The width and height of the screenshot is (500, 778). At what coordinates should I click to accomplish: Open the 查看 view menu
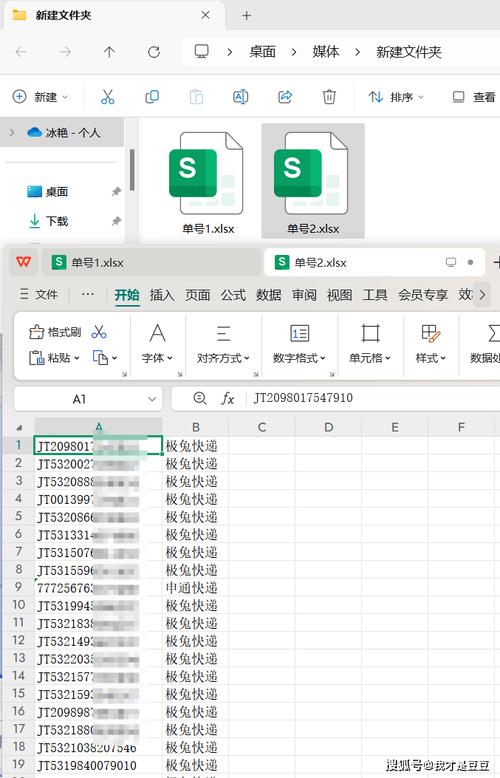coord(474,97)
